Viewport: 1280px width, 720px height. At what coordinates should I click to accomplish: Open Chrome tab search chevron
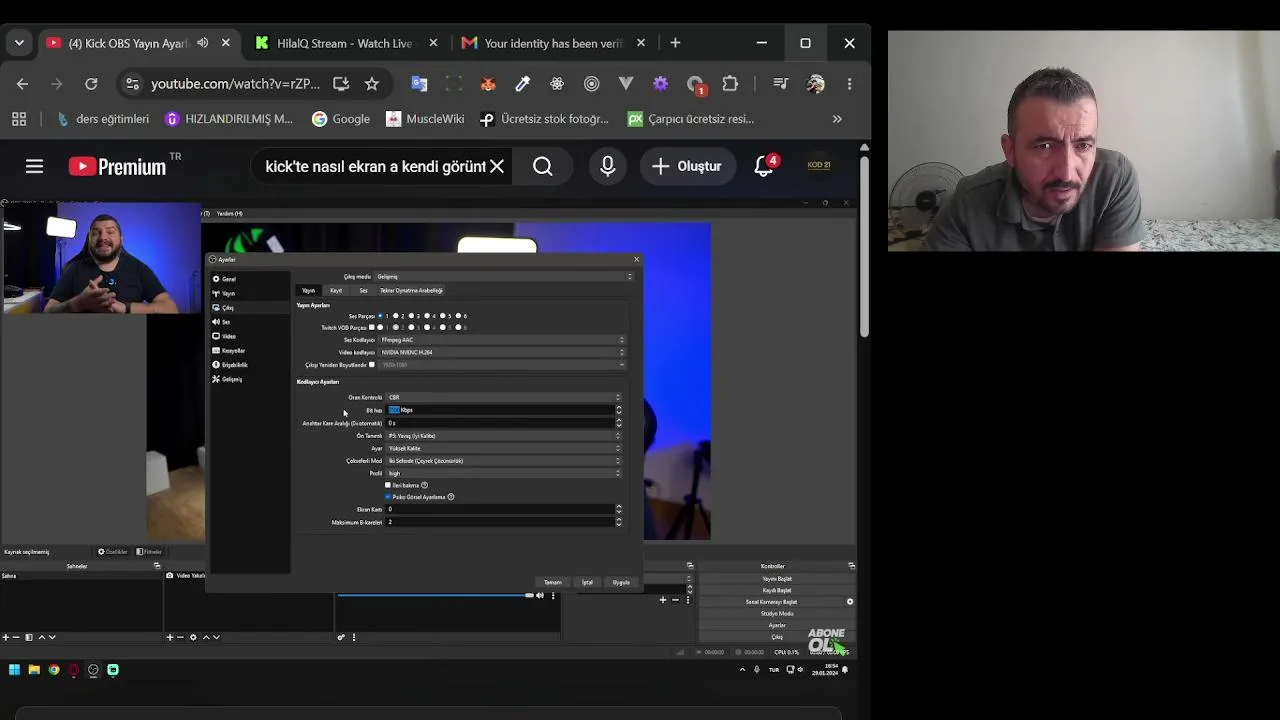pos(19,43)
